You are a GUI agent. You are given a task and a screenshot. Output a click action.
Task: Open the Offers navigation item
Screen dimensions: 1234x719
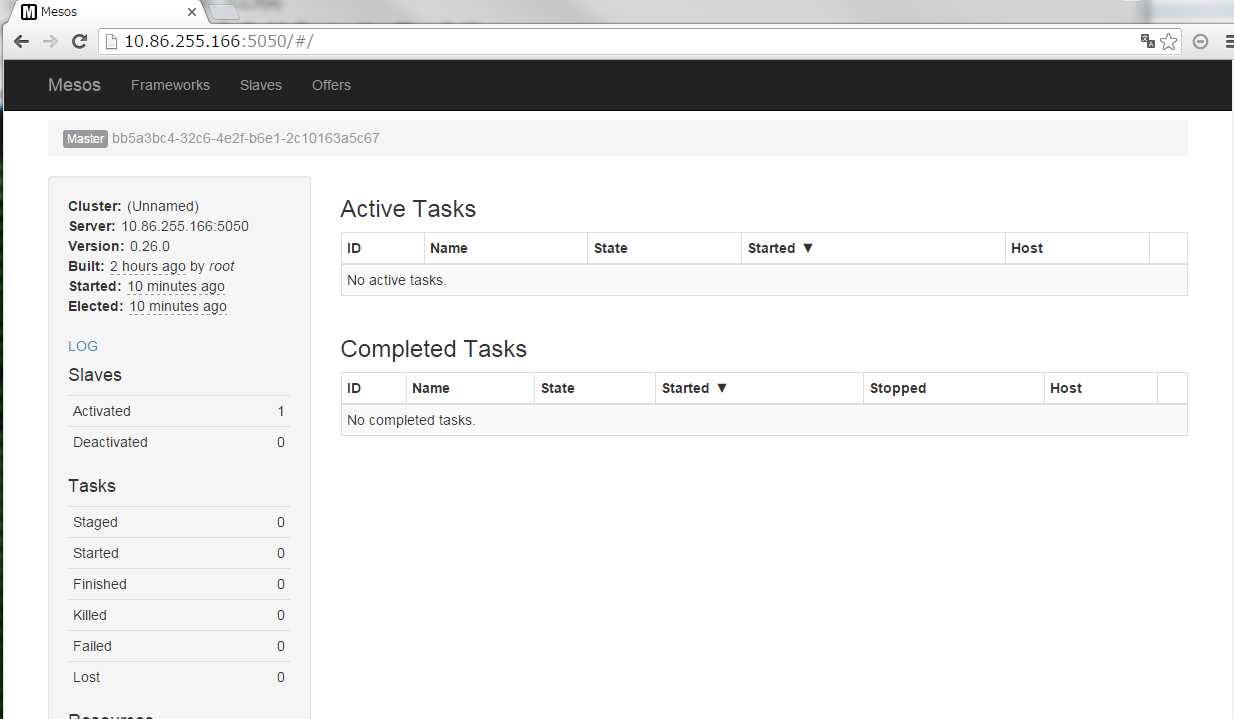click(331, 85)
